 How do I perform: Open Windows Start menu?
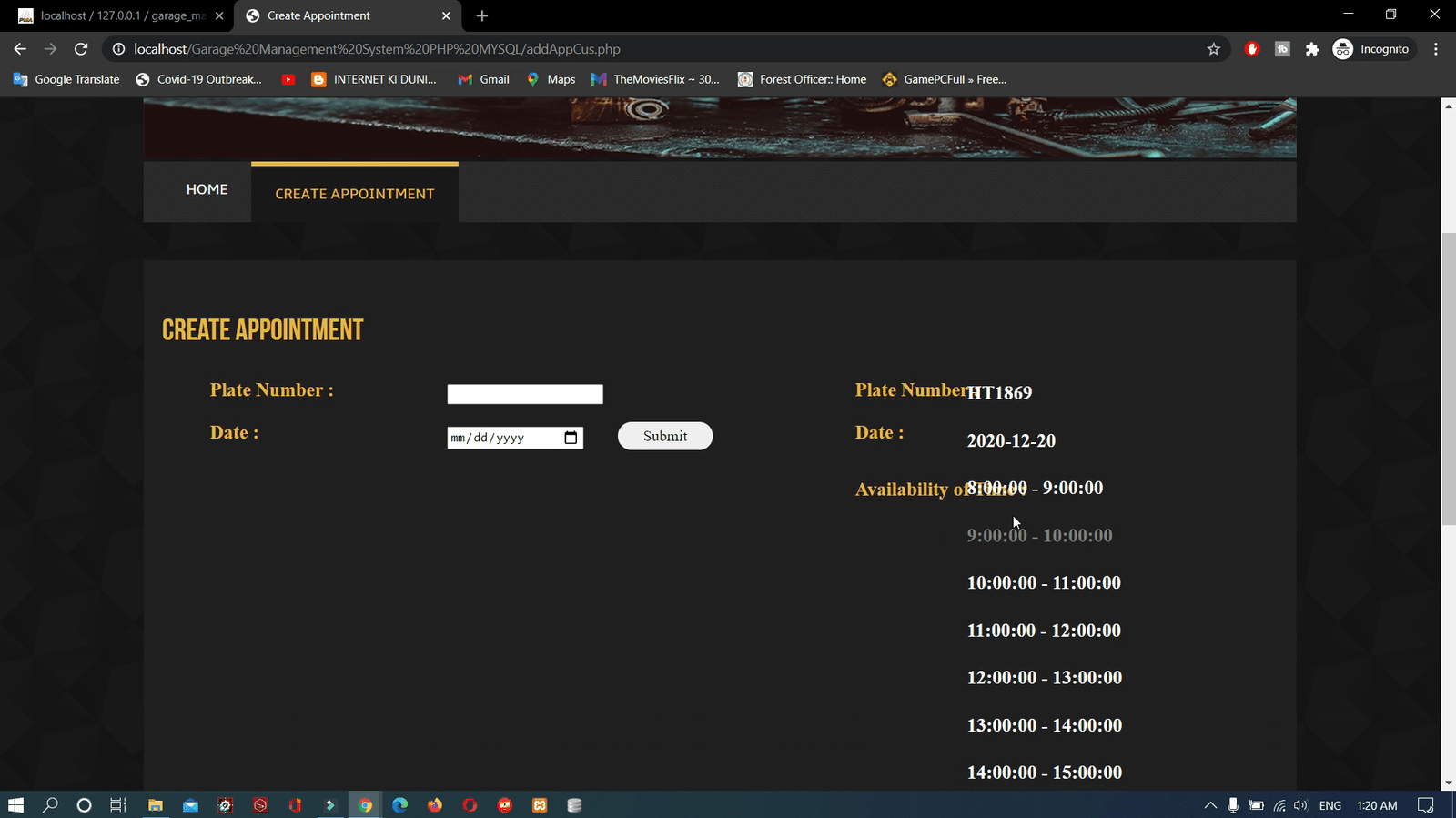coord(15,805)
